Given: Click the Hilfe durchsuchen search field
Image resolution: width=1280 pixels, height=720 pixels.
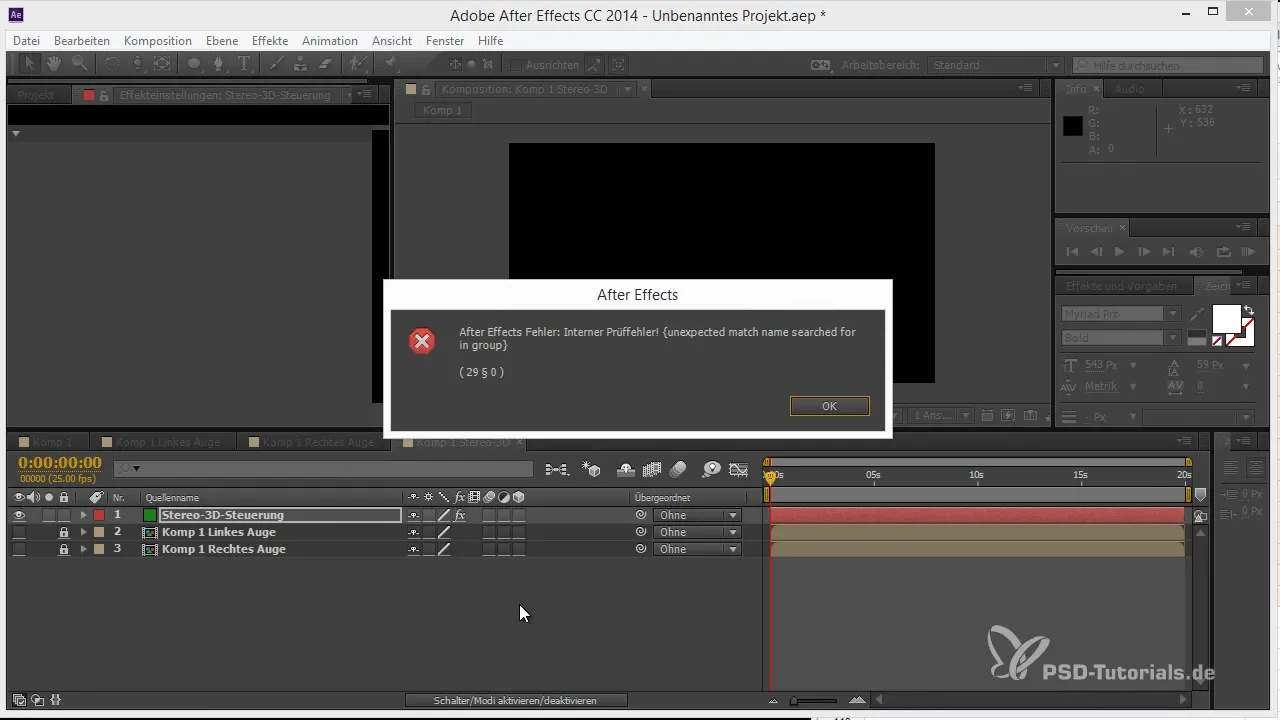Looking at the screenshot, I should 1167,65.
